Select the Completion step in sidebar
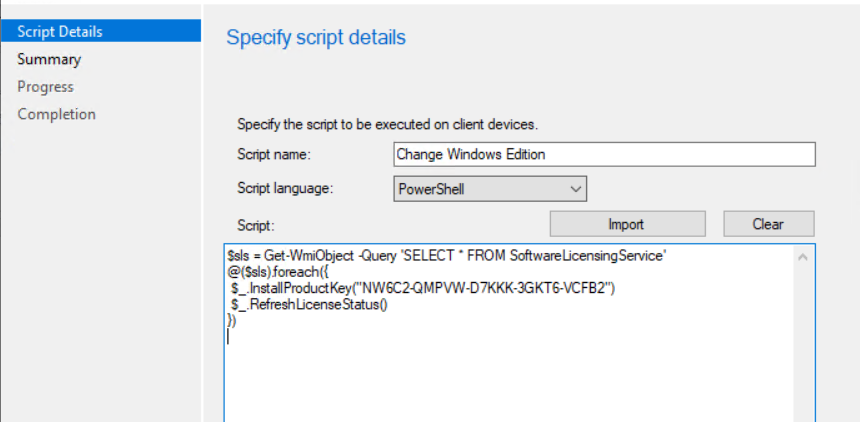 (56, 114)
